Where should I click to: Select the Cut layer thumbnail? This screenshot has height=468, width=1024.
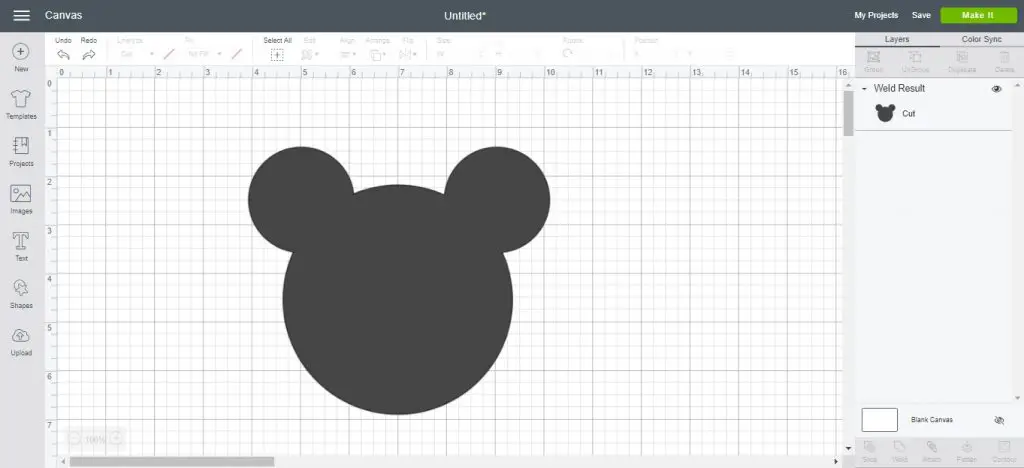point(885,113)
